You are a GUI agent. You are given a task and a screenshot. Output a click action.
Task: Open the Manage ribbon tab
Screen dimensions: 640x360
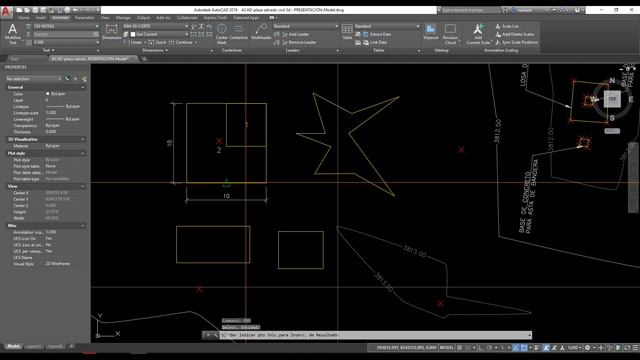tap(123, 18)
